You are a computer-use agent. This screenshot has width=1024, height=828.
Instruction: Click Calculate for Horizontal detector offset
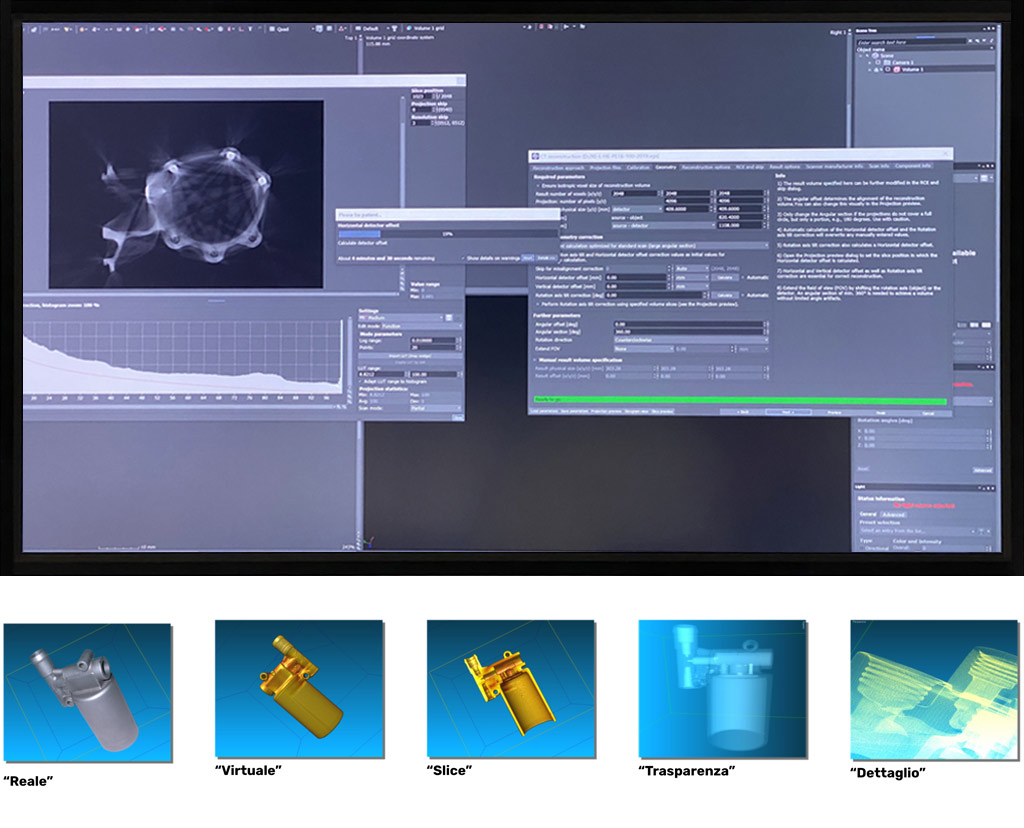(725, 278)
